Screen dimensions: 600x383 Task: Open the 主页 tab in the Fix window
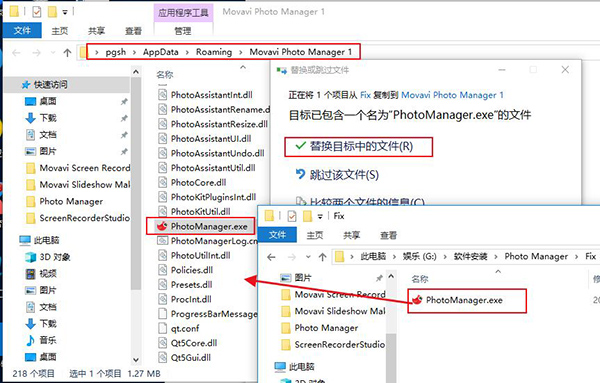pos(315,235)
